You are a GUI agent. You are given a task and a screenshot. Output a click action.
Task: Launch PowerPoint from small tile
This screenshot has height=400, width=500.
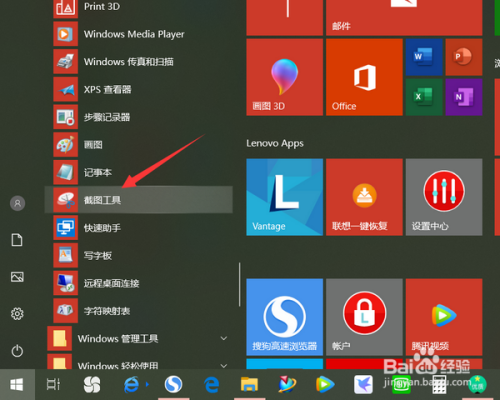coord(464,57)
